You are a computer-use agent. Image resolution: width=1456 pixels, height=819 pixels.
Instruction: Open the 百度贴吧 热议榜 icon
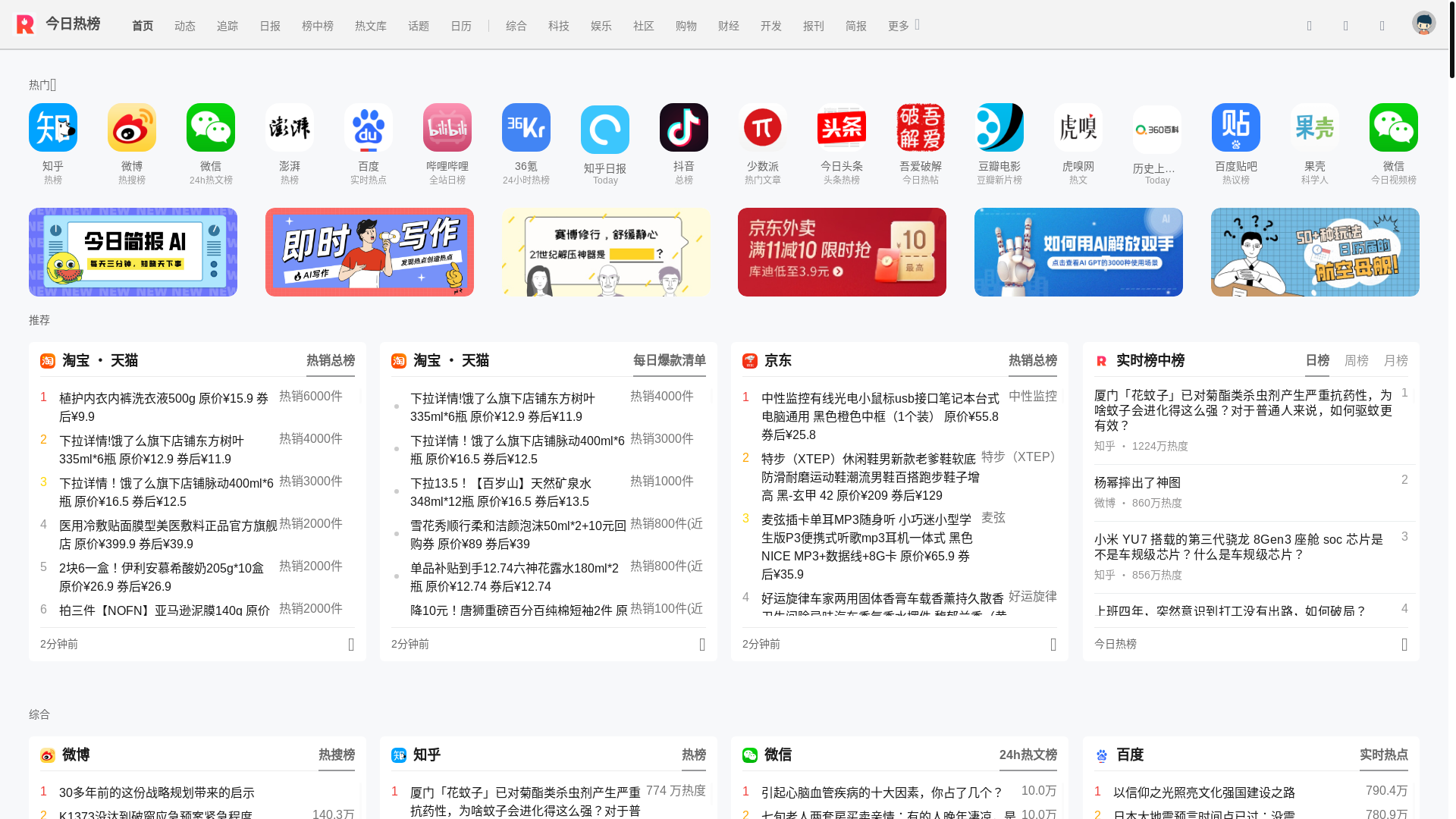coord(1236,127)
